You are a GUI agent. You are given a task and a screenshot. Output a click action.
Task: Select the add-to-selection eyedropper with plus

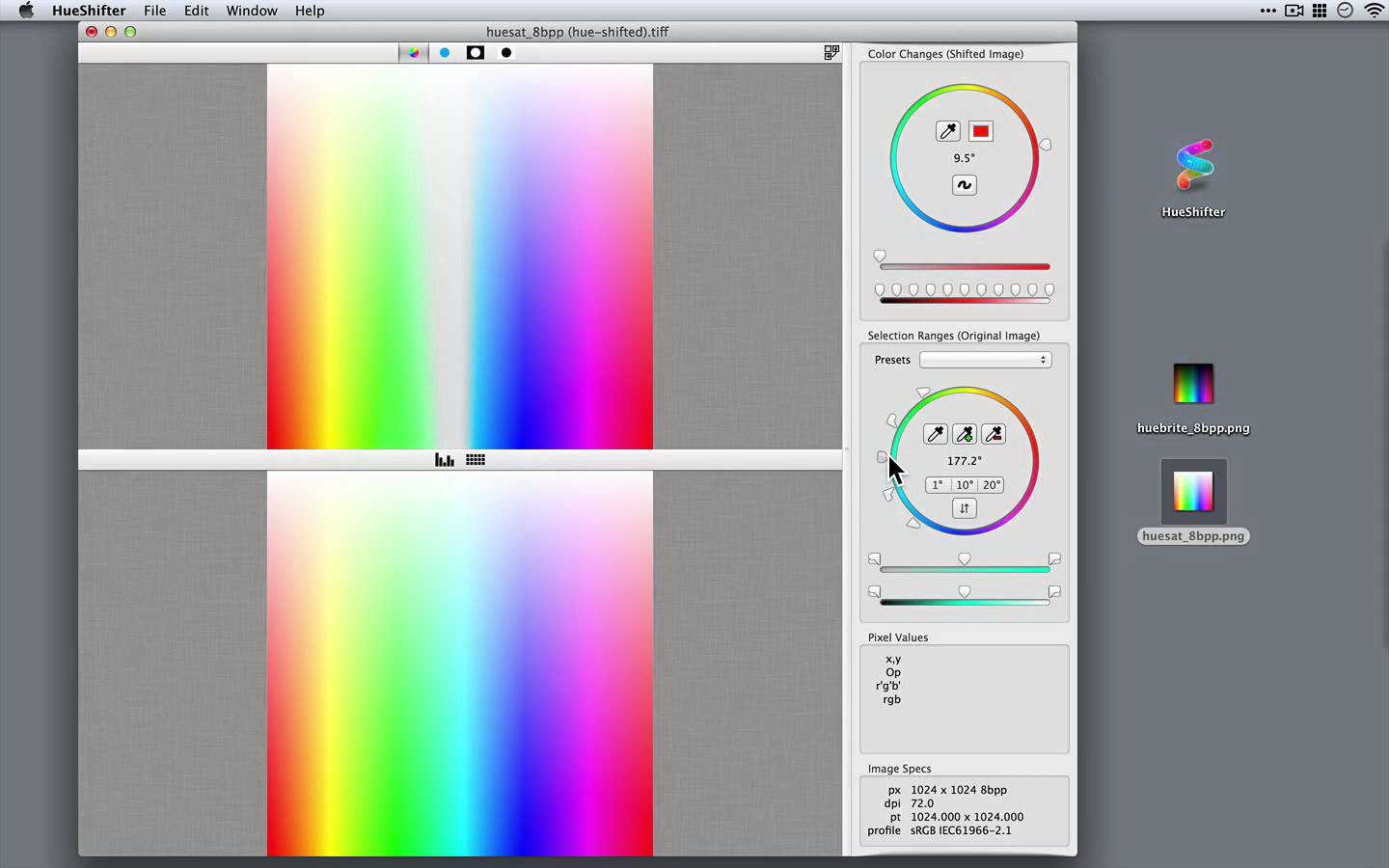tap(965, 434)
